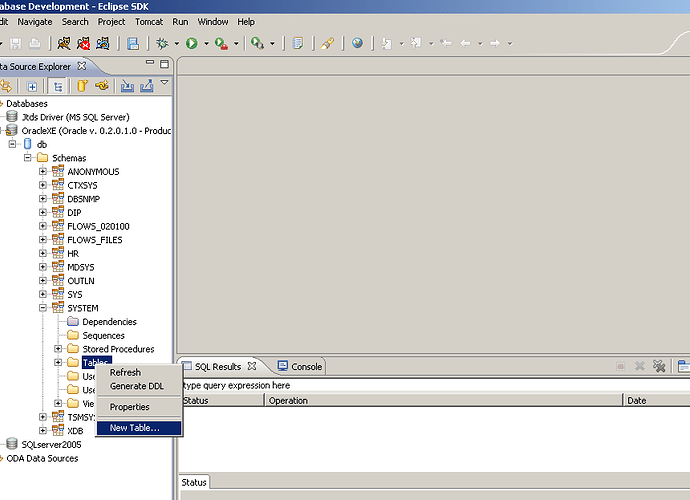Toggle the tree layout button in Data Source Explorer

(x=57, y=86)
